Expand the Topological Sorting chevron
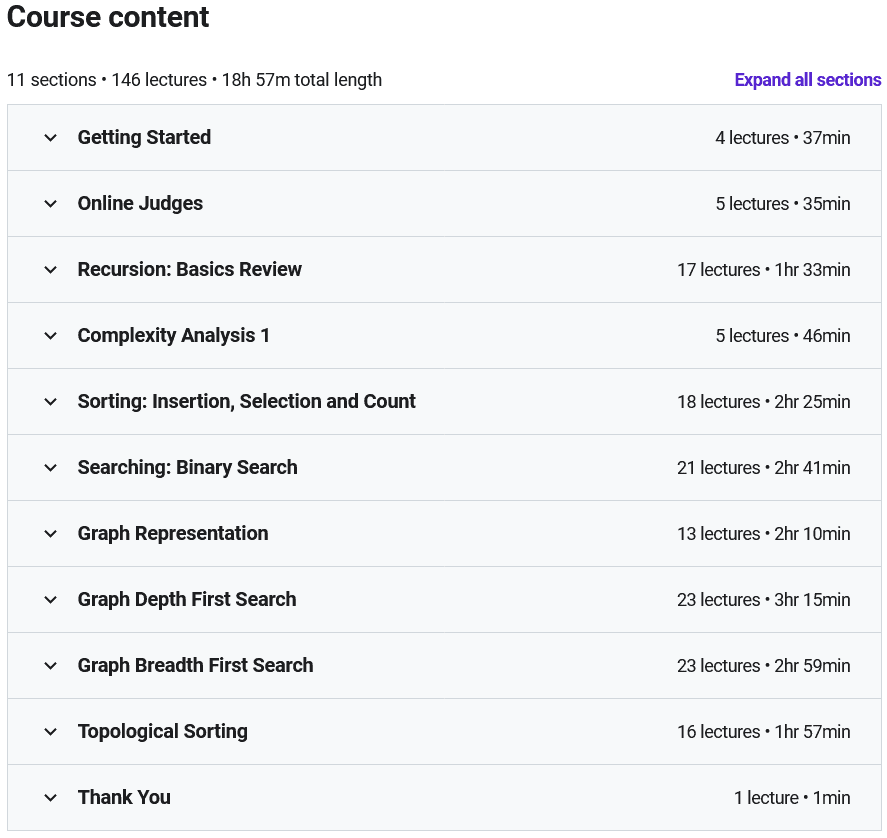This screenshot has height=838, width=887. 51,732
